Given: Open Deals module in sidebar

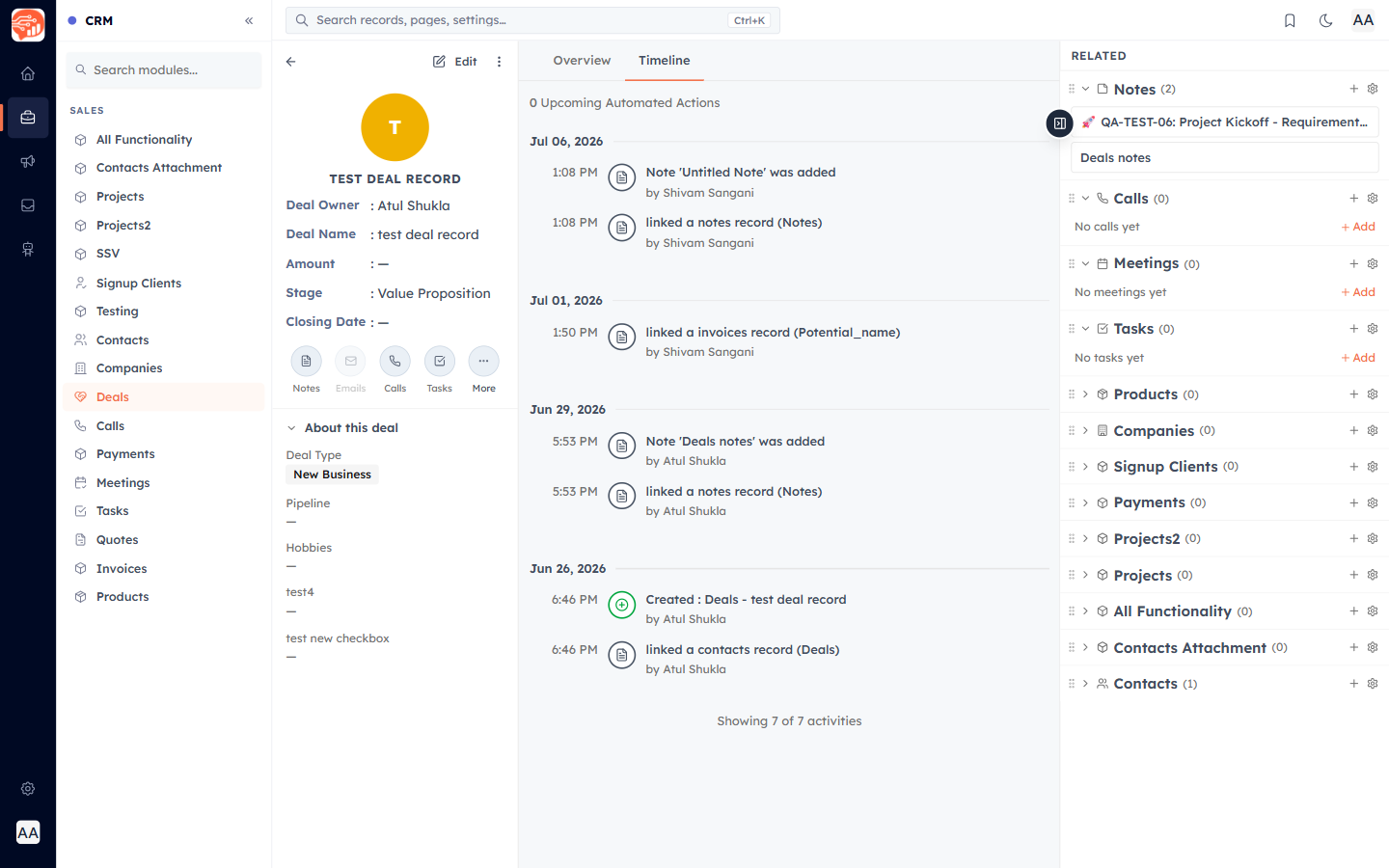Looking at the screenshot, I should pyautogui.click(x=164, y=397).
